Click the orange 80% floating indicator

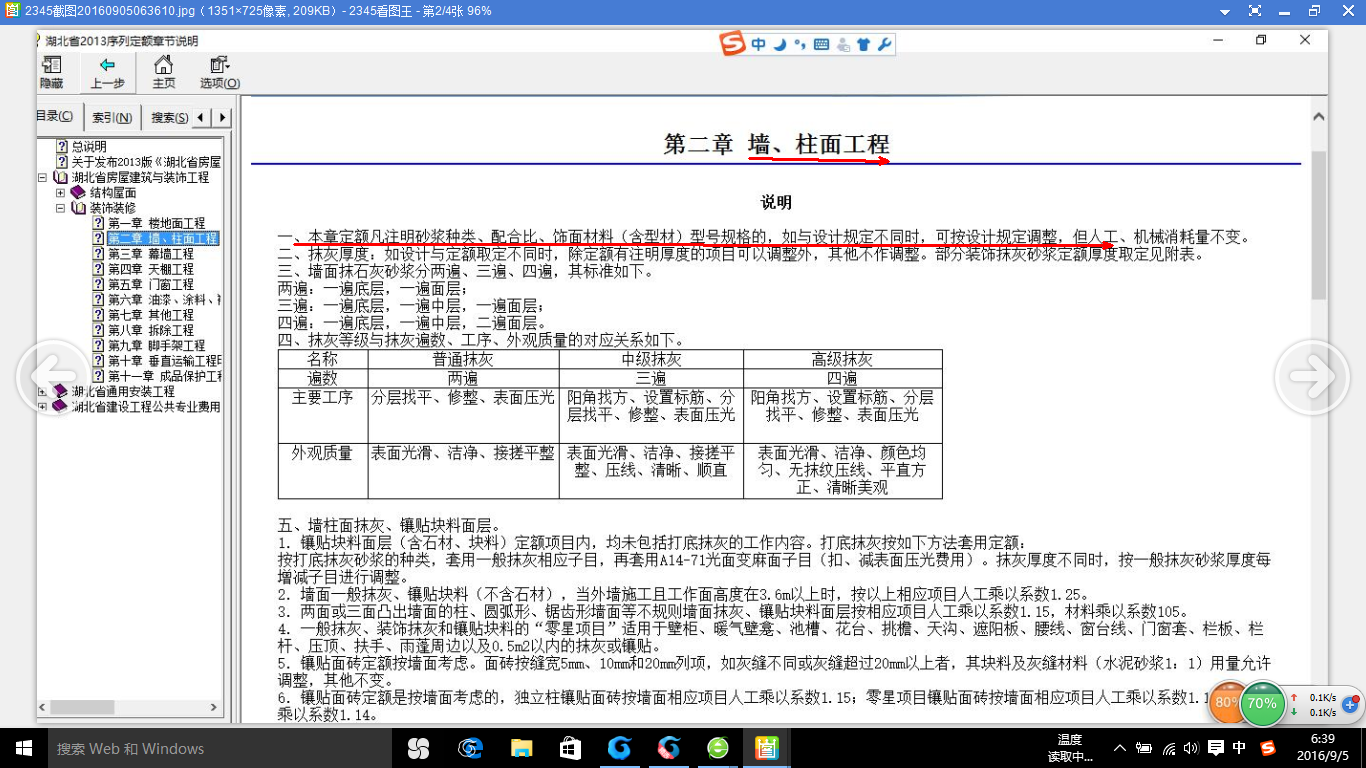point(1227,703)
